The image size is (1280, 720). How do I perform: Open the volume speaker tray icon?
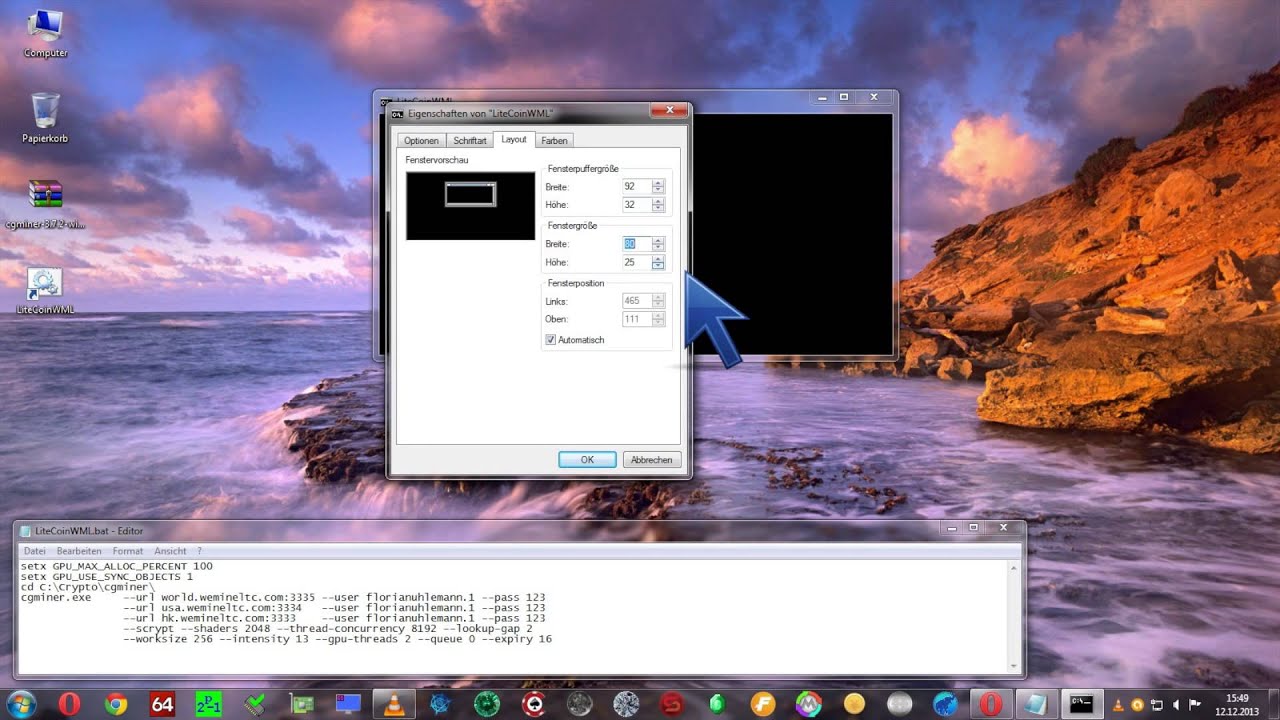[x=1175, y=704]
